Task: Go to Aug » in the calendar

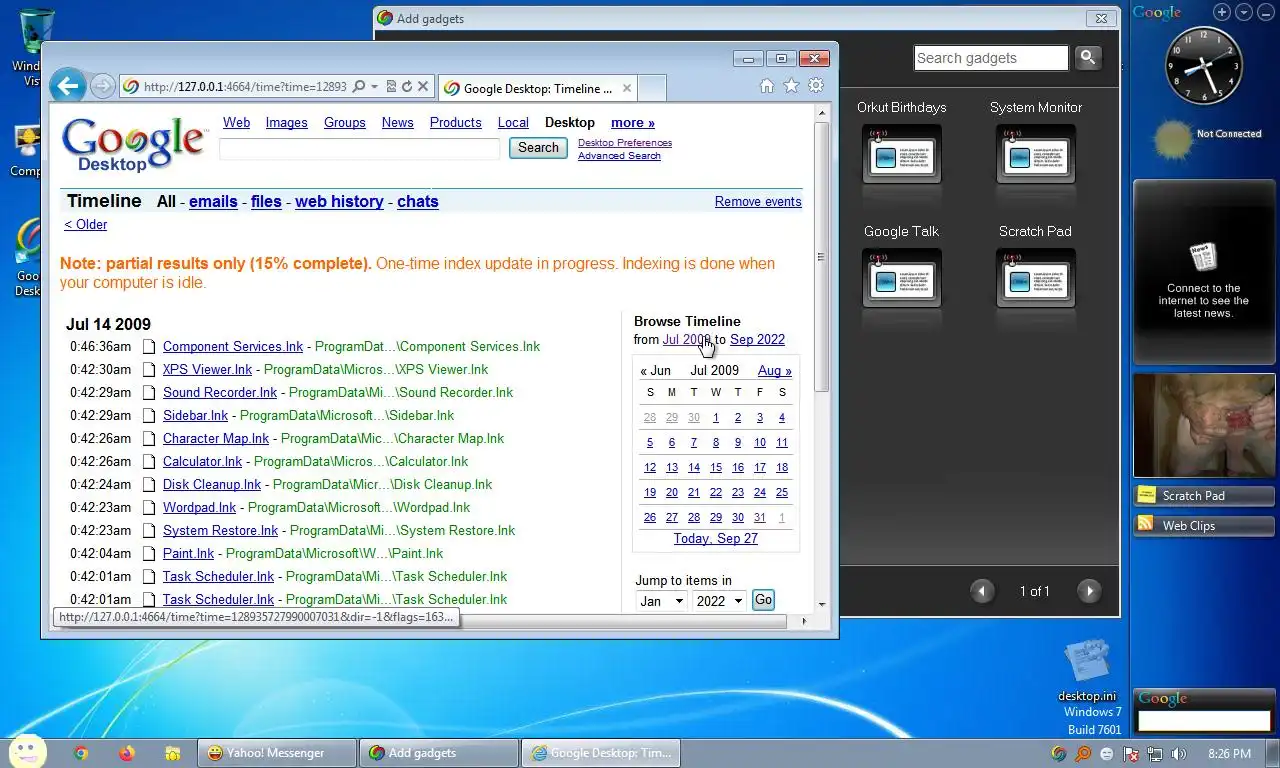Action: coord(775,370)
